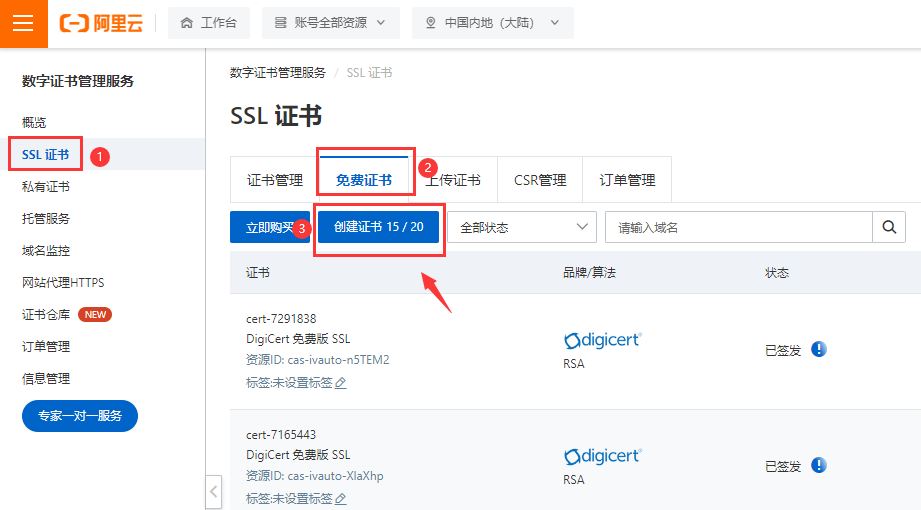Switch to 订单管理 tab
921x510 pixels.
627,180
